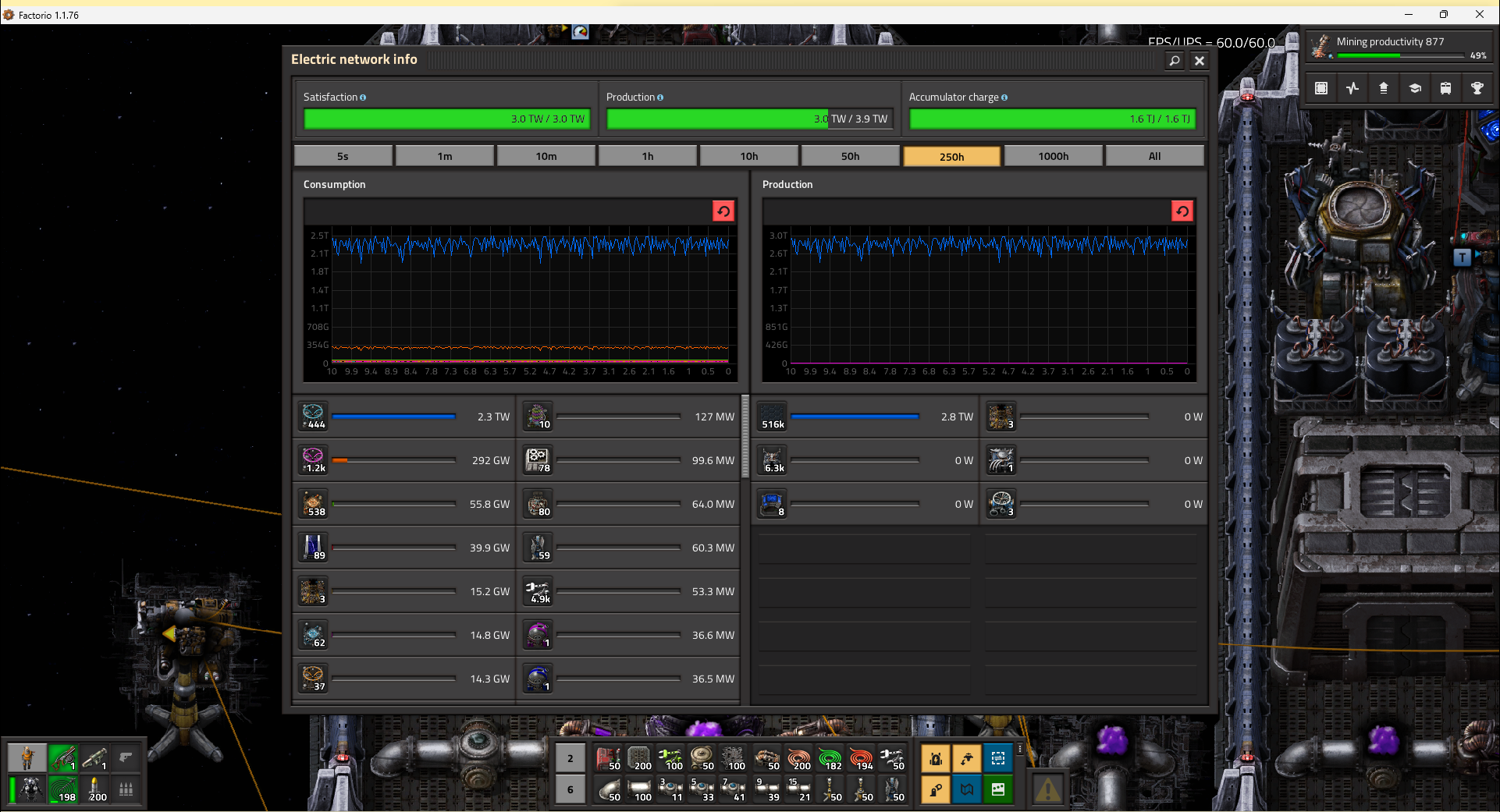Viewport: 1500px width, 812px height.
Task: Click the consumption list scrollbar
Action: tap(745, 437)
